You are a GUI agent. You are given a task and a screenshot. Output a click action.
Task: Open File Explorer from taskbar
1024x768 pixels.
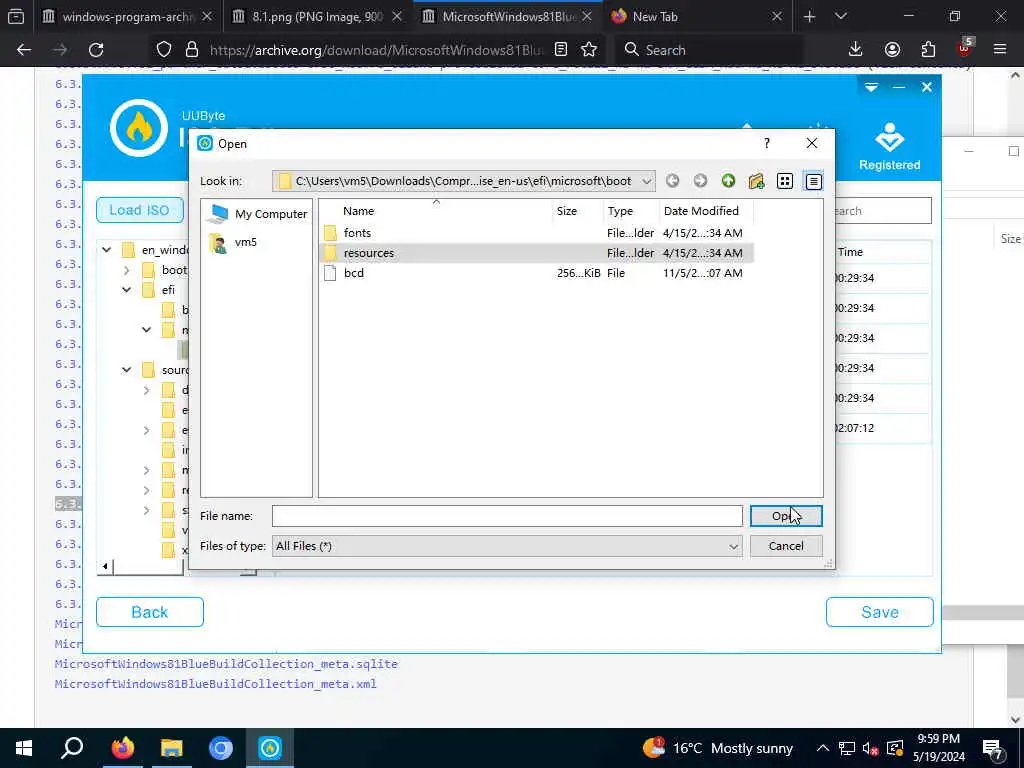click(x=172, y=748)
